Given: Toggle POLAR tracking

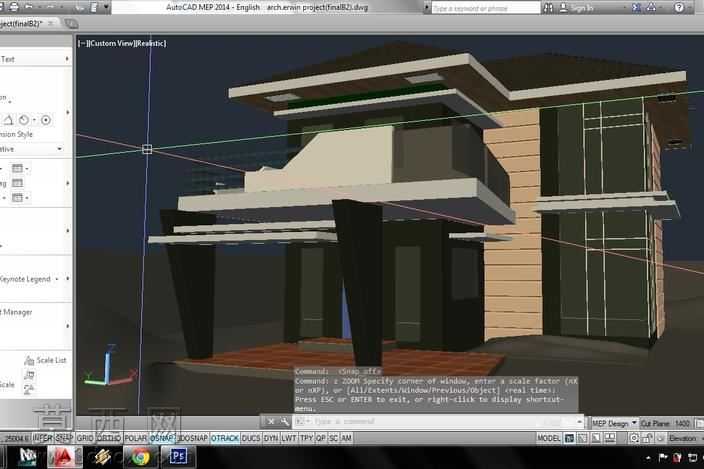Looking at the screenshot, I should [136, 438].
